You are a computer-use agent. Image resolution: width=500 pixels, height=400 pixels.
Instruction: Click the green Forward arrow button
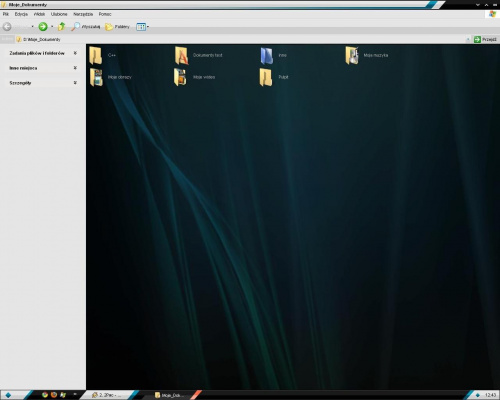(43, 27)
